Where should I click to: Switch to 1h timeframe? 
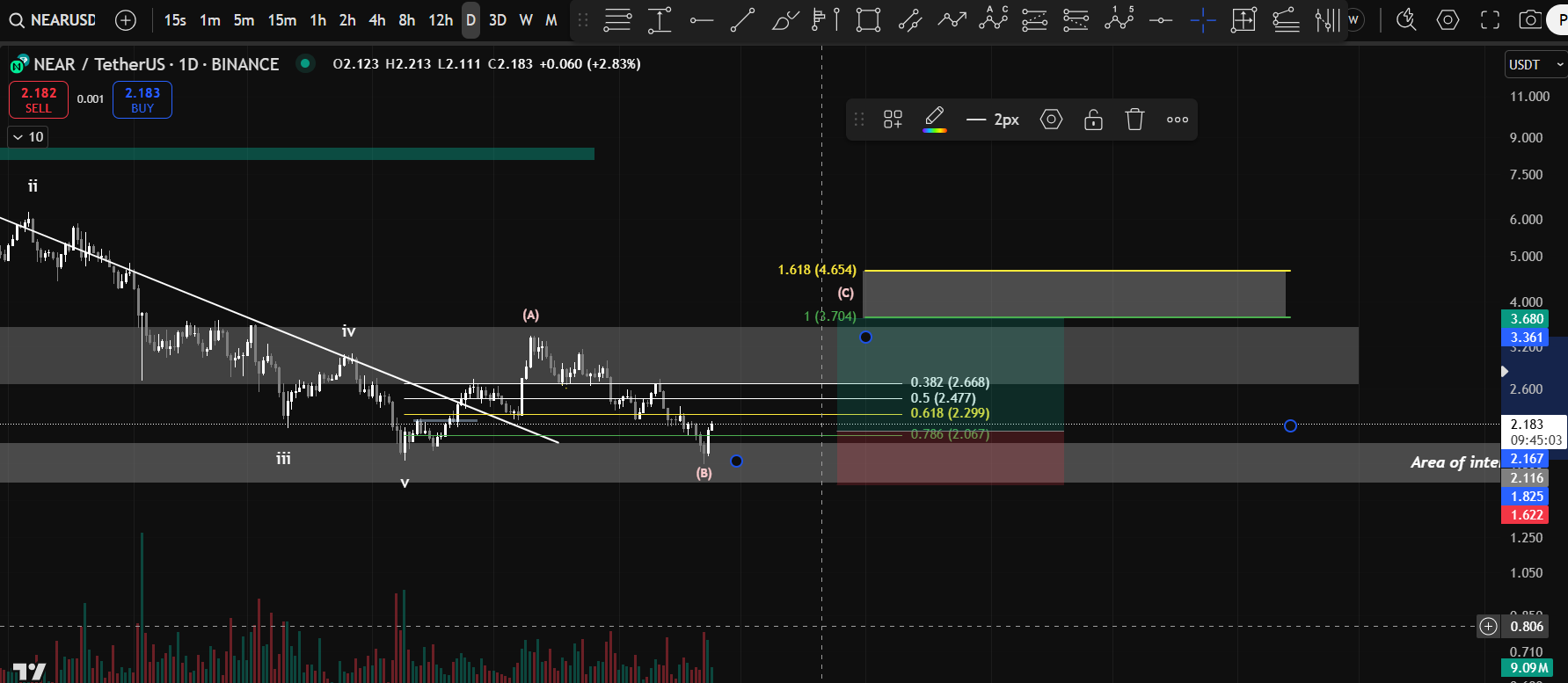pos(317,19)
